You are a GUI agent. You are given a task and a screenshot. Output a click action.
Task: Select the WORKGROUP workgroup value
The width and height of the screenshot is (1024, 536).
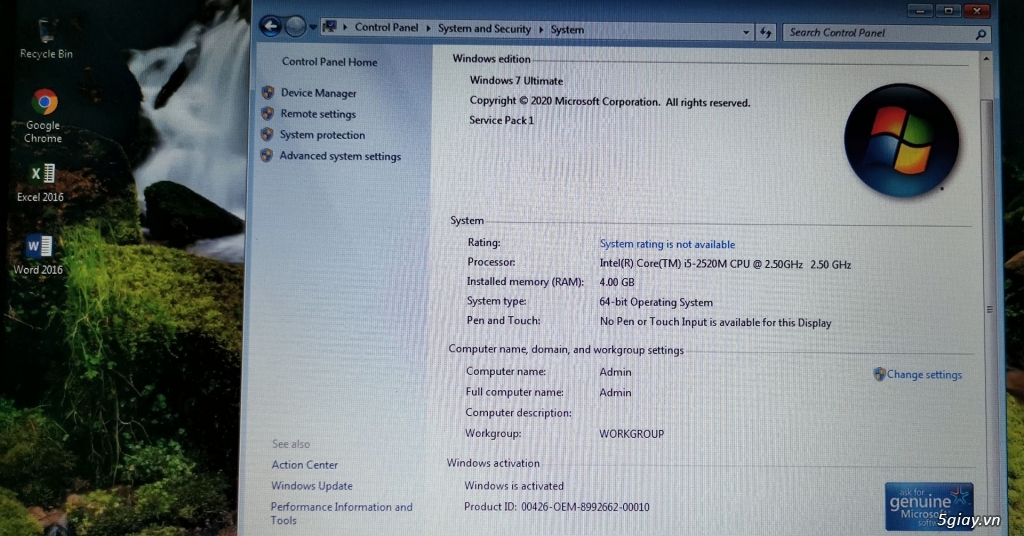[x=632, y=434]
